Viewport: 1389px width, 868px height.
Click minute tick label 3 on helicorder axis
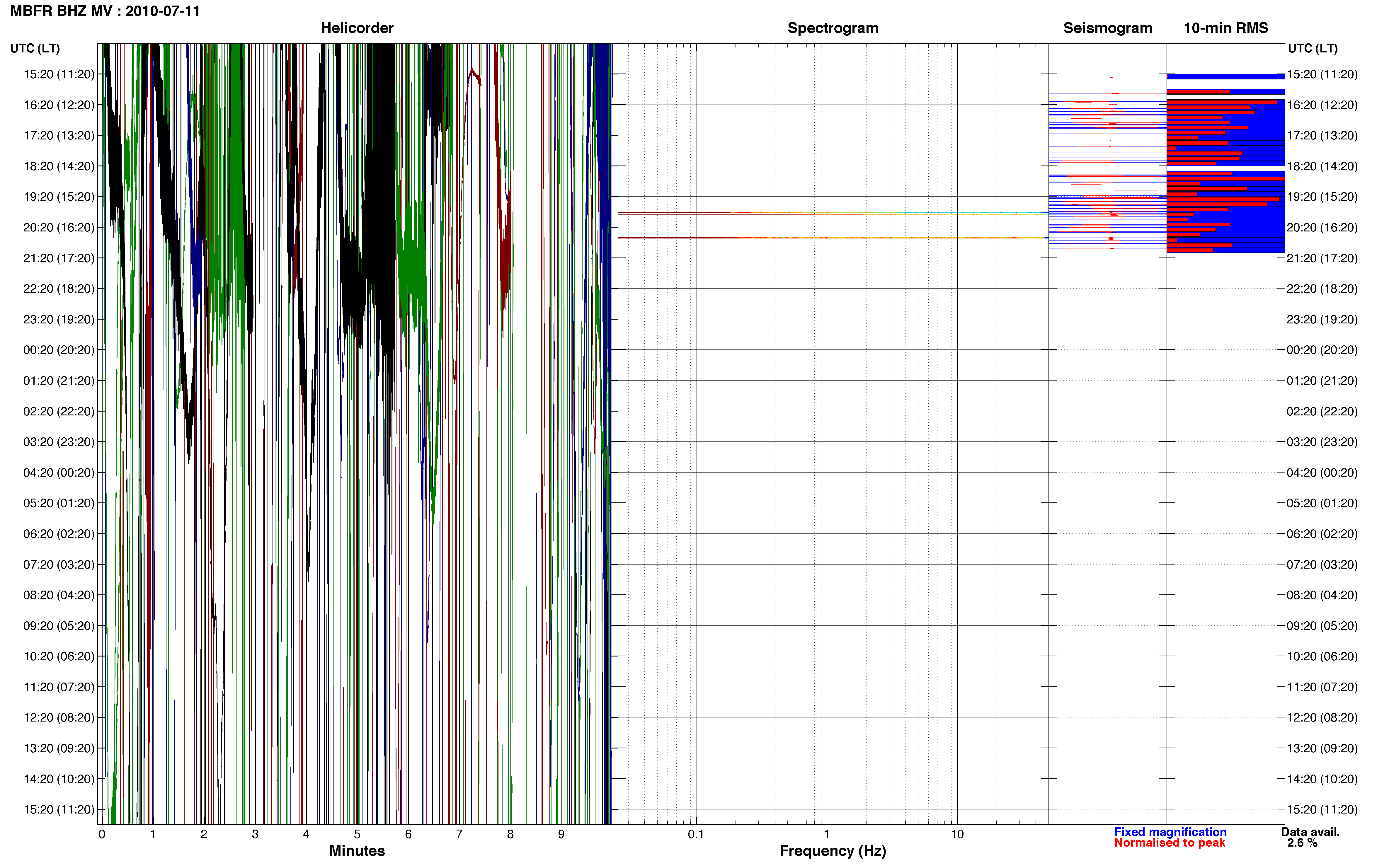(255, 835)
